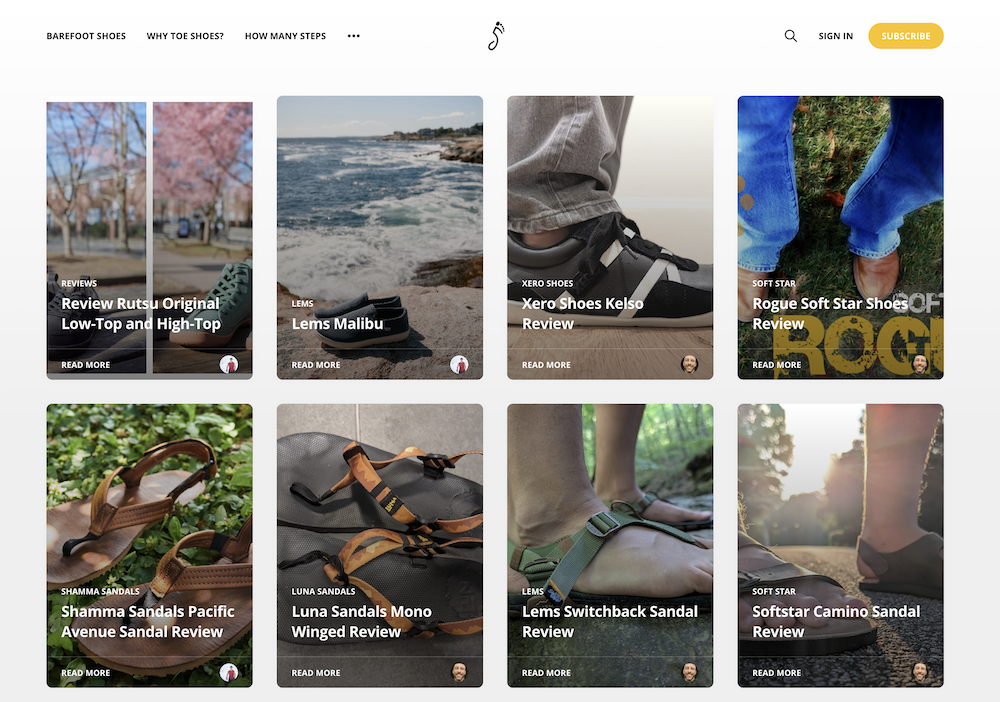1000x702 pixels.
Task: Open Review Rutsu Original Low-Top and High-Top title
Action: 141,313
